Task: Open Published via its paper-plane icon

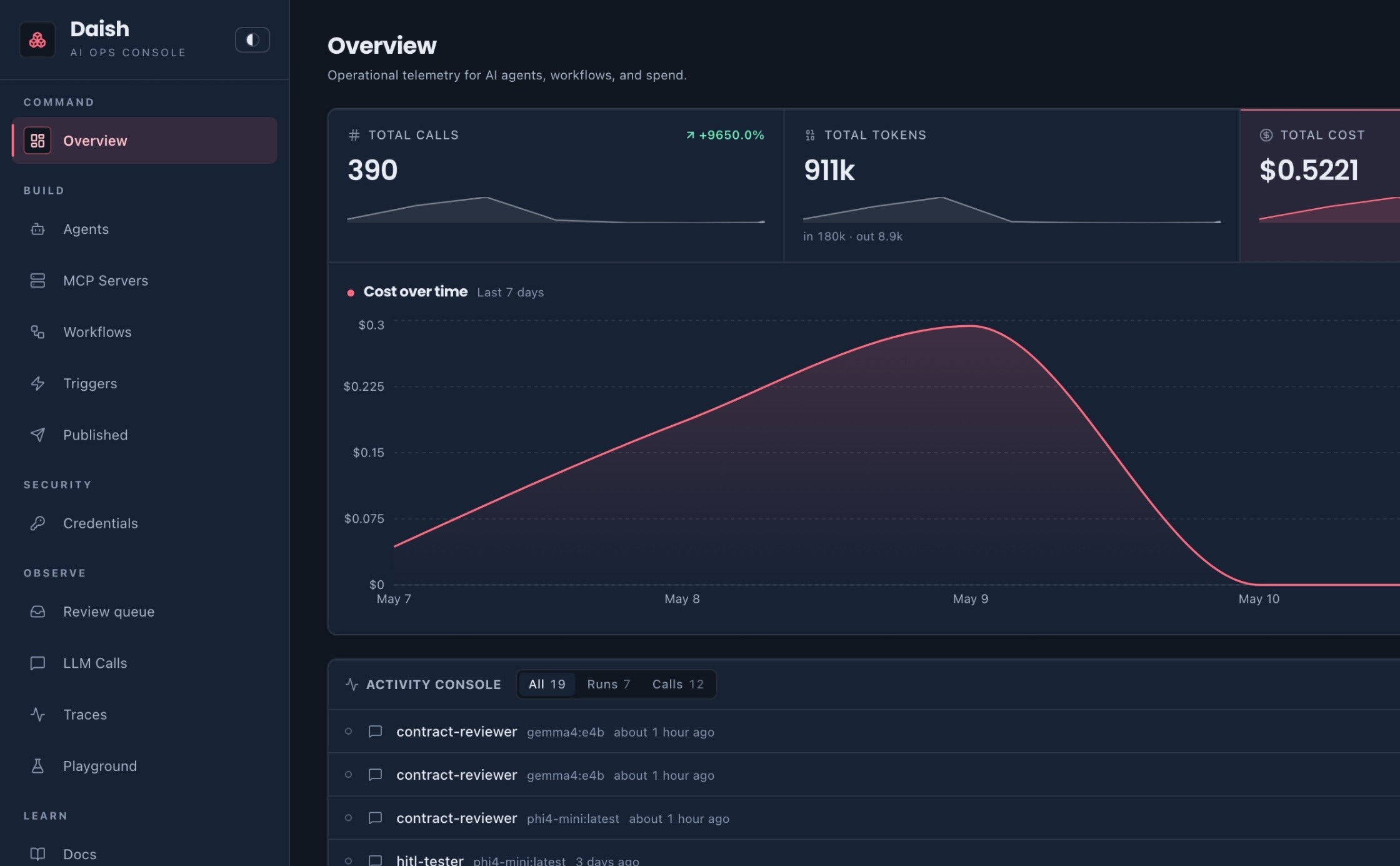Action: (37, 435)
